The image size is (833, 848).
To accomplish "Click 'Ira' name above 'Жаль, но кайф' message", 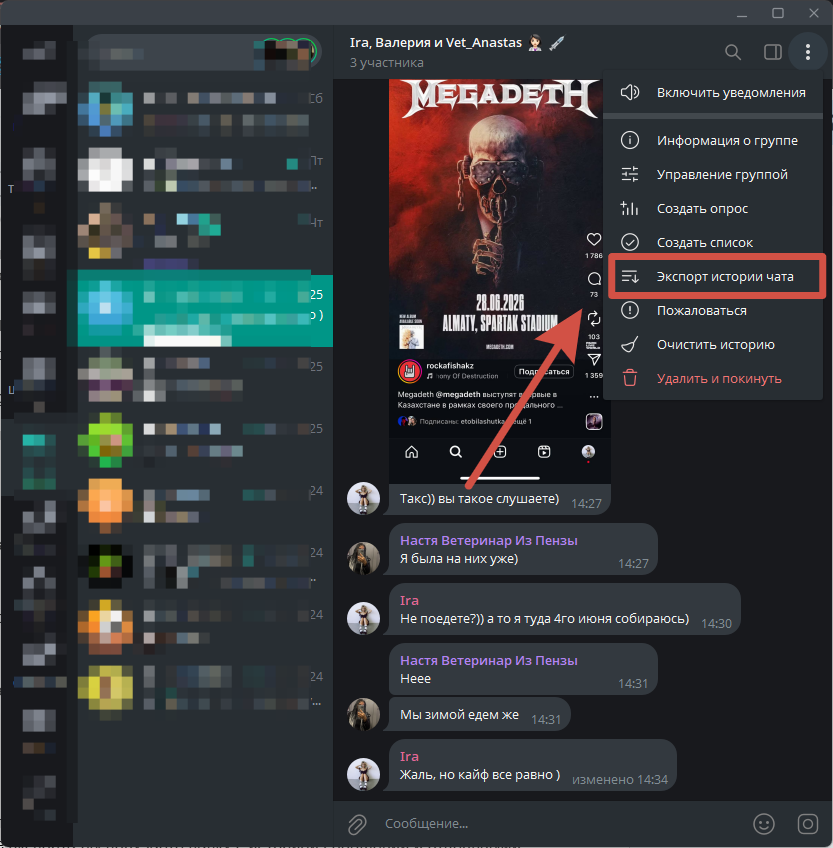I will tap(409, 757).
